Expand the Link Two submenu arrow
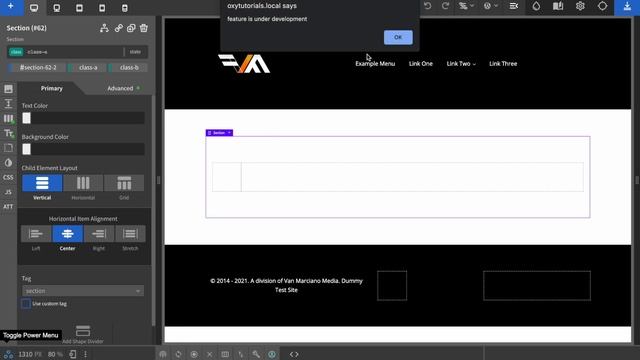640x360 pixels. pyautogui.click(x=474, y=64)
